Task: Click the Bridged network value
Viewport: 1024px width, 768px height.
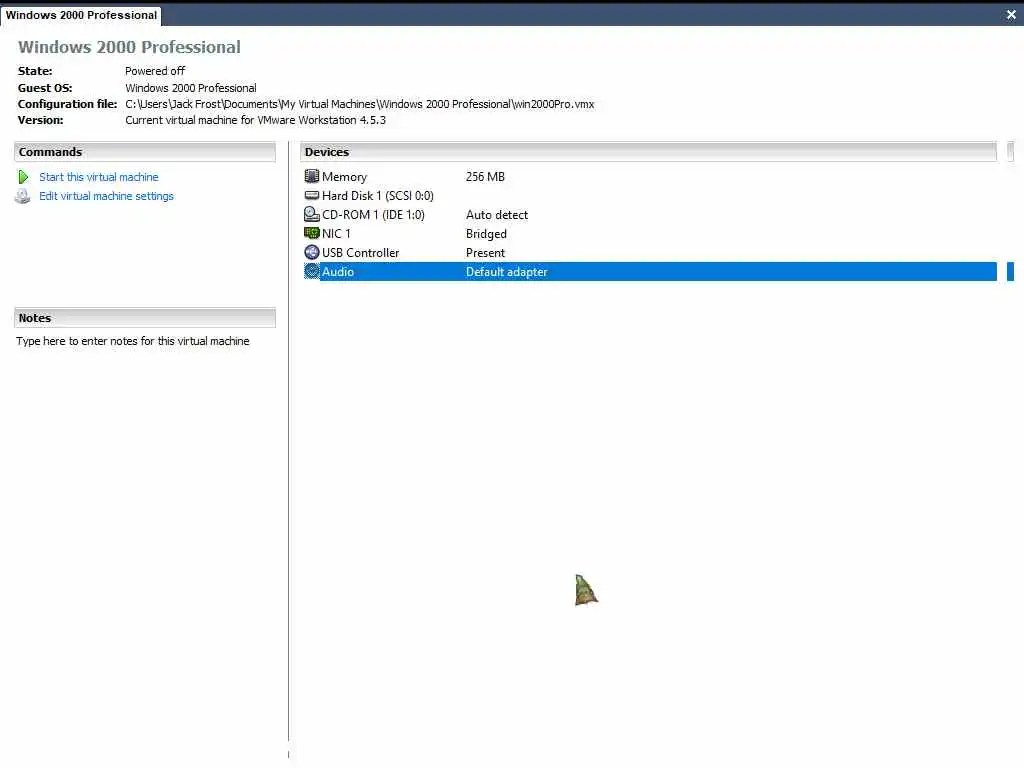Action: click(486, 234)
